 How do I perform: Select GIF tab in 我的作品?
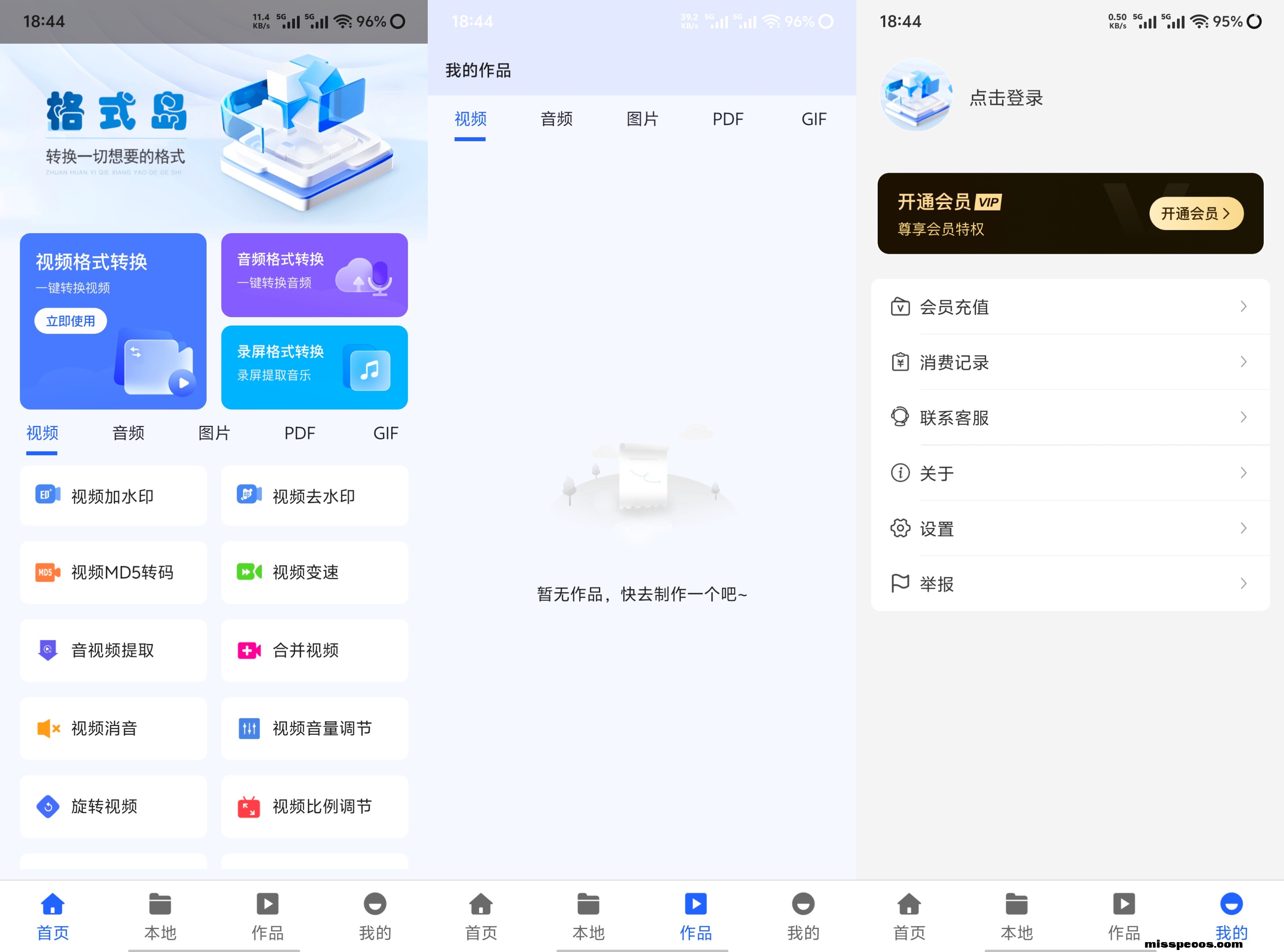(813, 119)
